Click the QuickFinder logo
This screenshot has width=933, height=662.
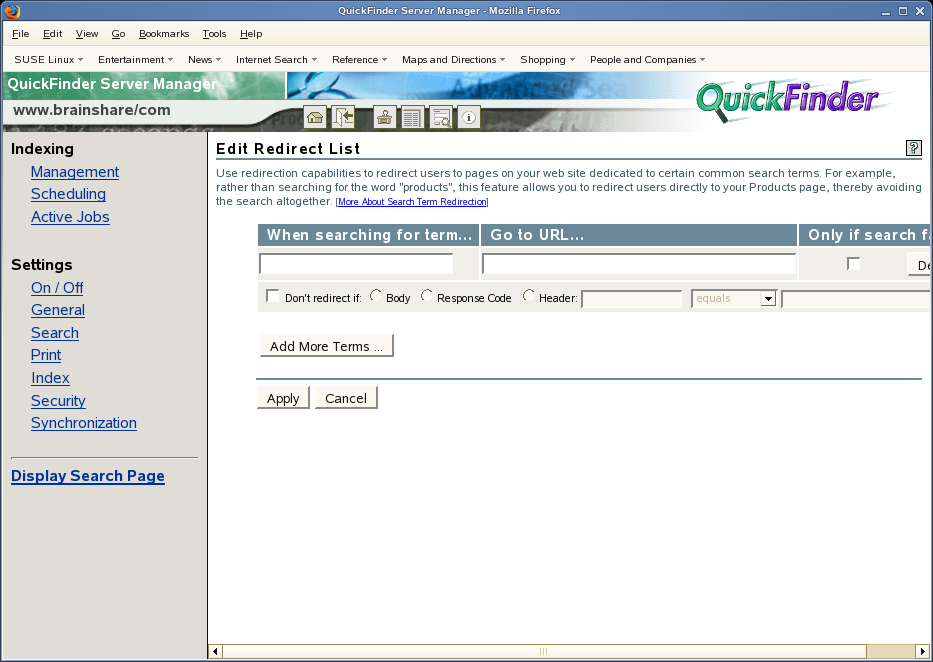point(788,100)
